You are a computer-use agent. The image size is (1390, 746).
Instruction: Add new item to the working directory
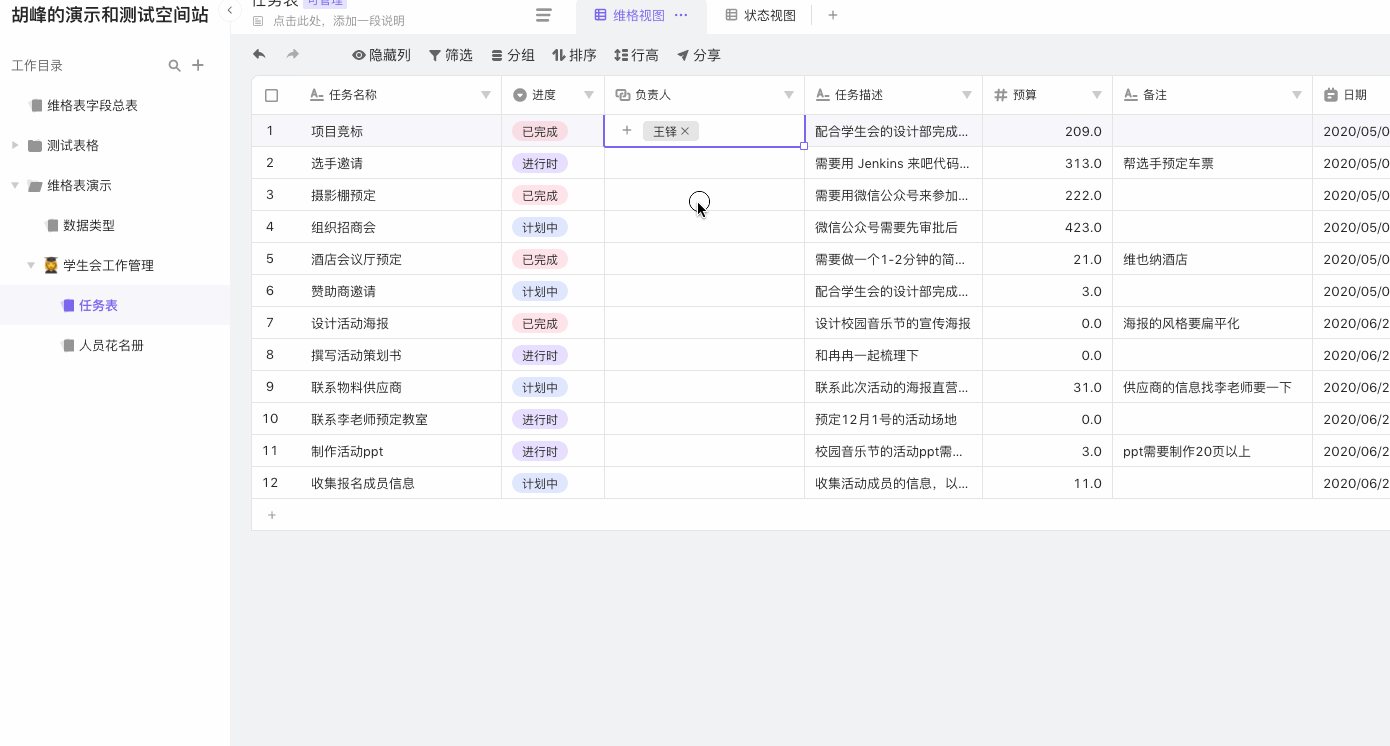[x=198, y=66]
